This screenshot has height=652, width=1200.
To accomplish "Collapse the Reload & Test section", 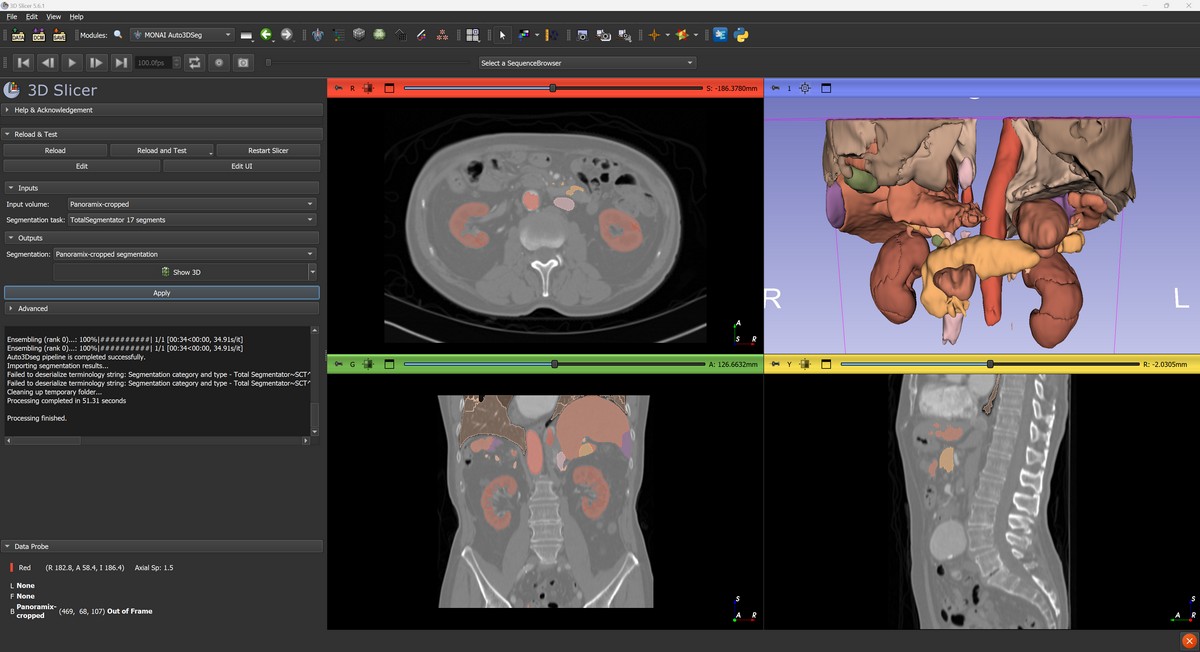I will 162,134.
